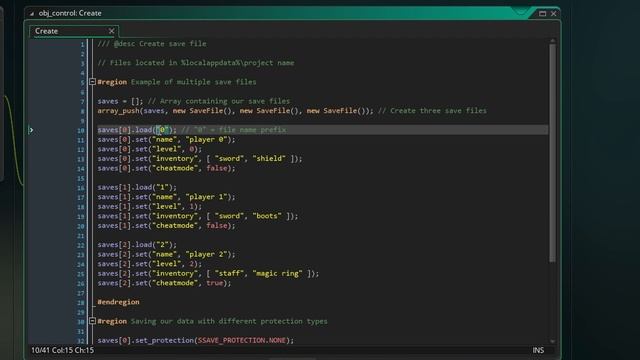640x360 pixels.
Task: Close the obj_control Create window
Action: [553, 13]
